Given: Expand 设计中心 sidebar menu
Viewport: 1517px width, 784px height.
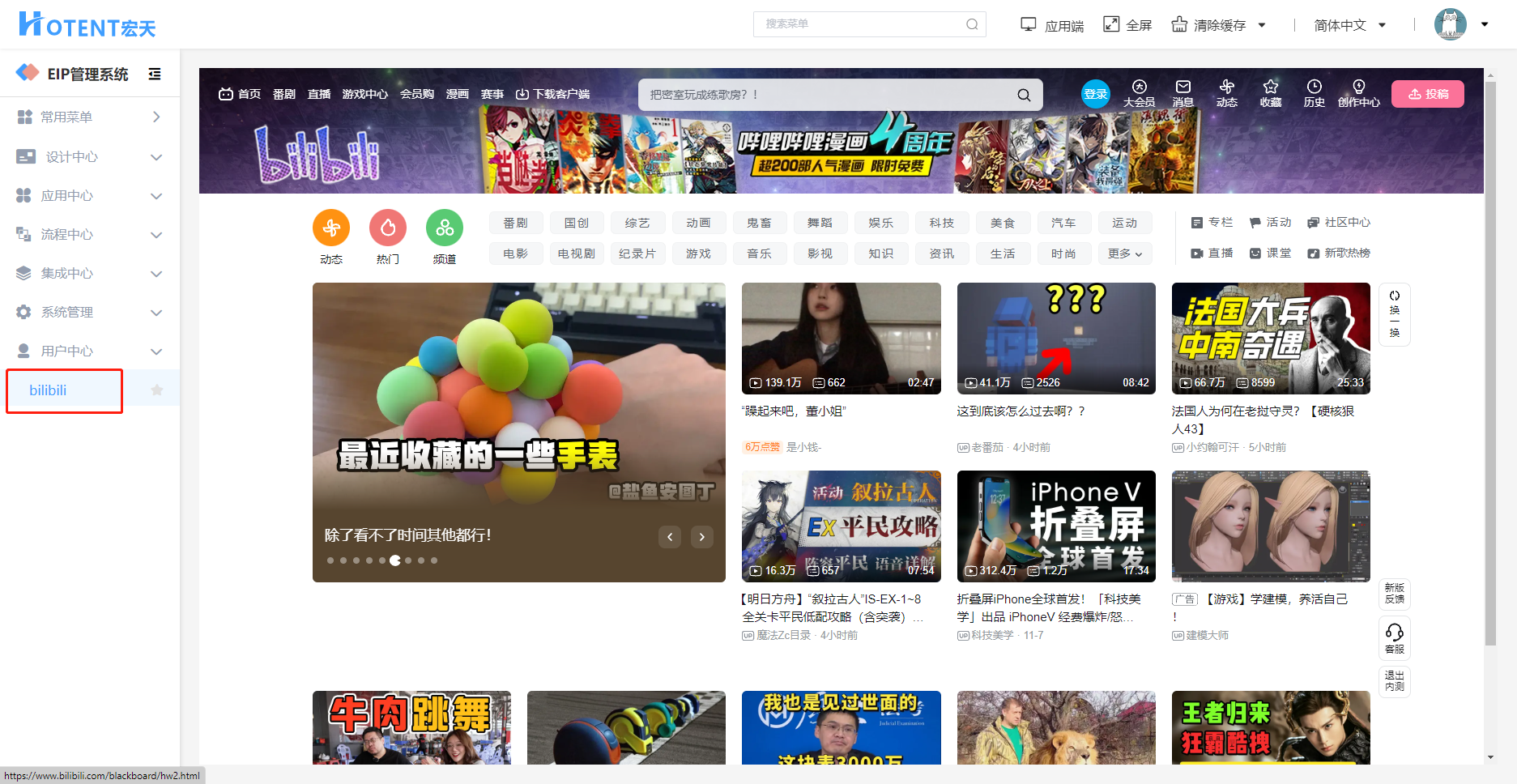Looking at the screenshot, I should [90, 156].
